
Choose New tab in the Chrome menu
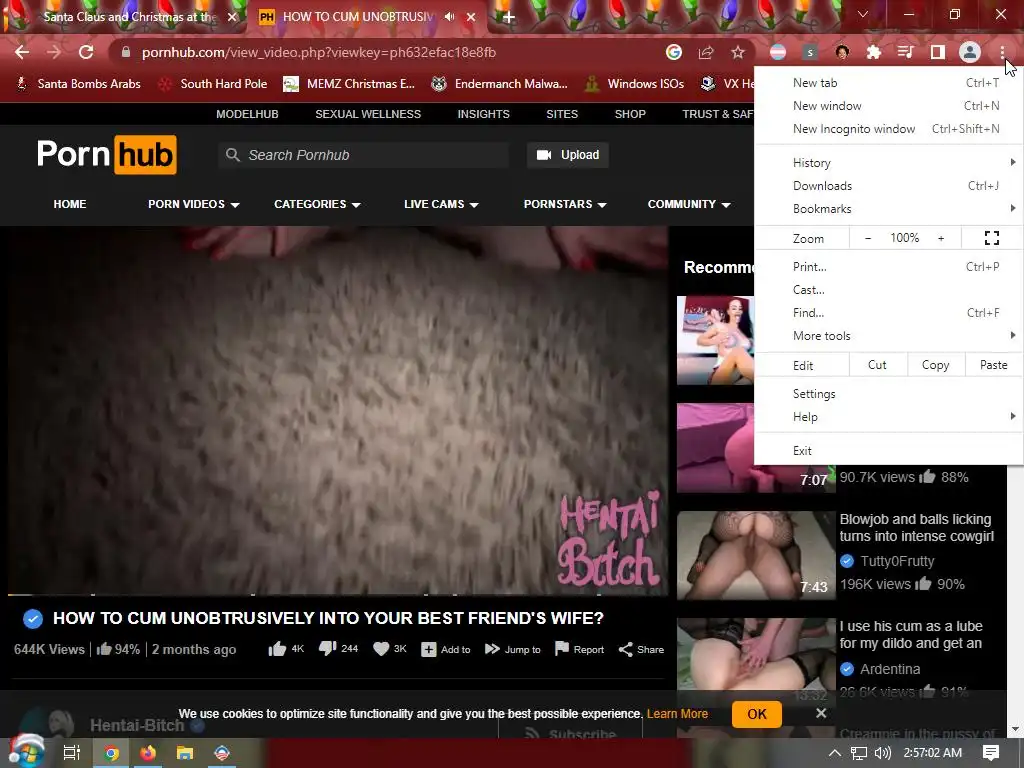[x=888, y=83]
